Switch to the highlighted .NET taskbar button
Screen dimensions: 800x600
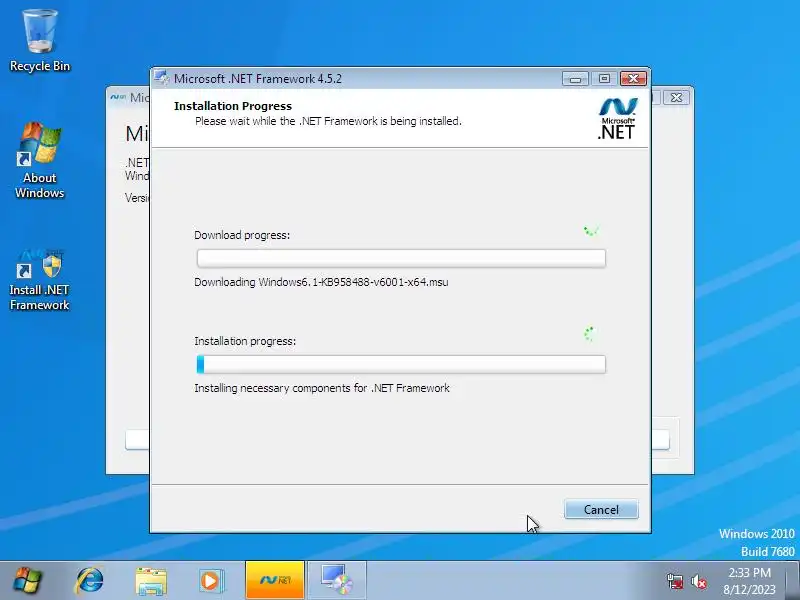click(275, 580)
